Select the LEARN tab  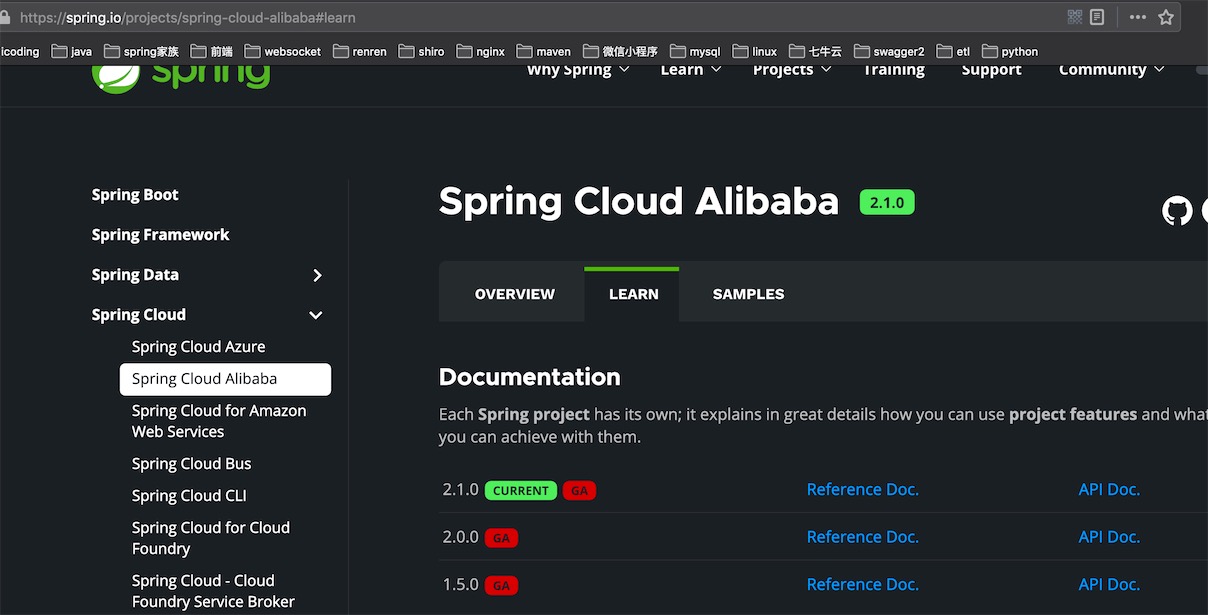(x=633, y=294)
